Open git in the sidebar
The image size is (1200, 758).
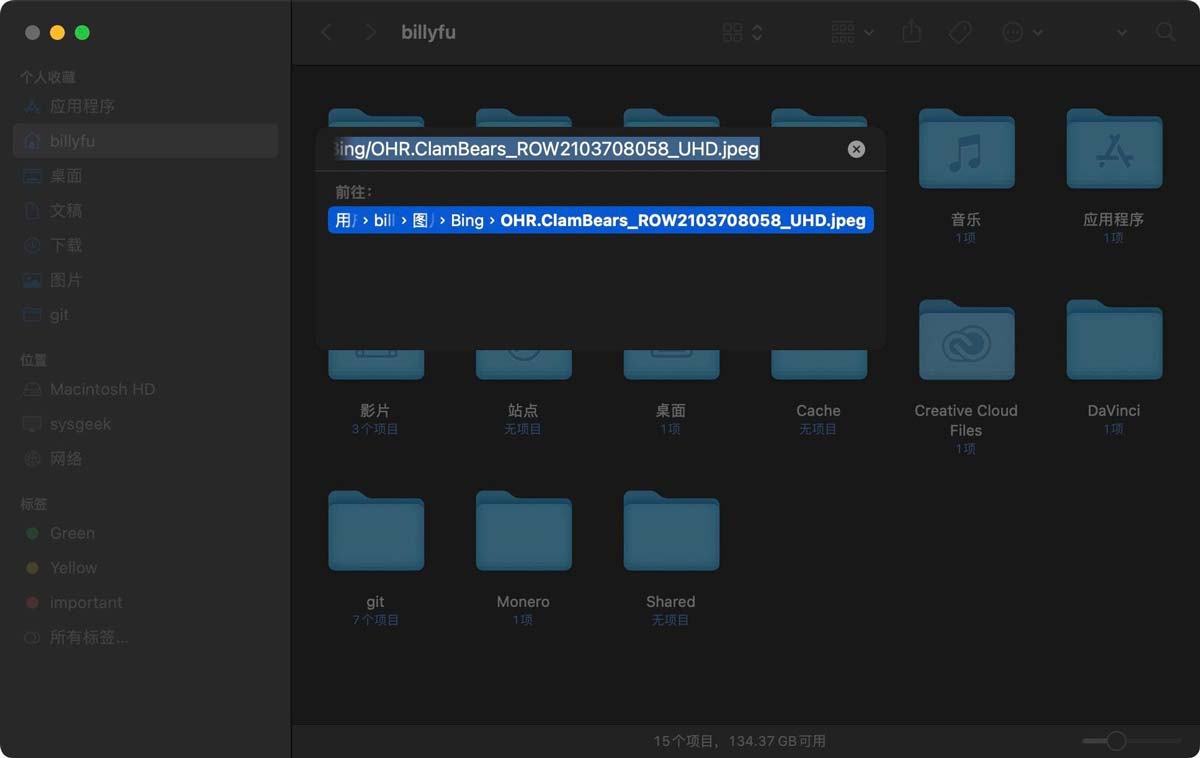(145, 315)
